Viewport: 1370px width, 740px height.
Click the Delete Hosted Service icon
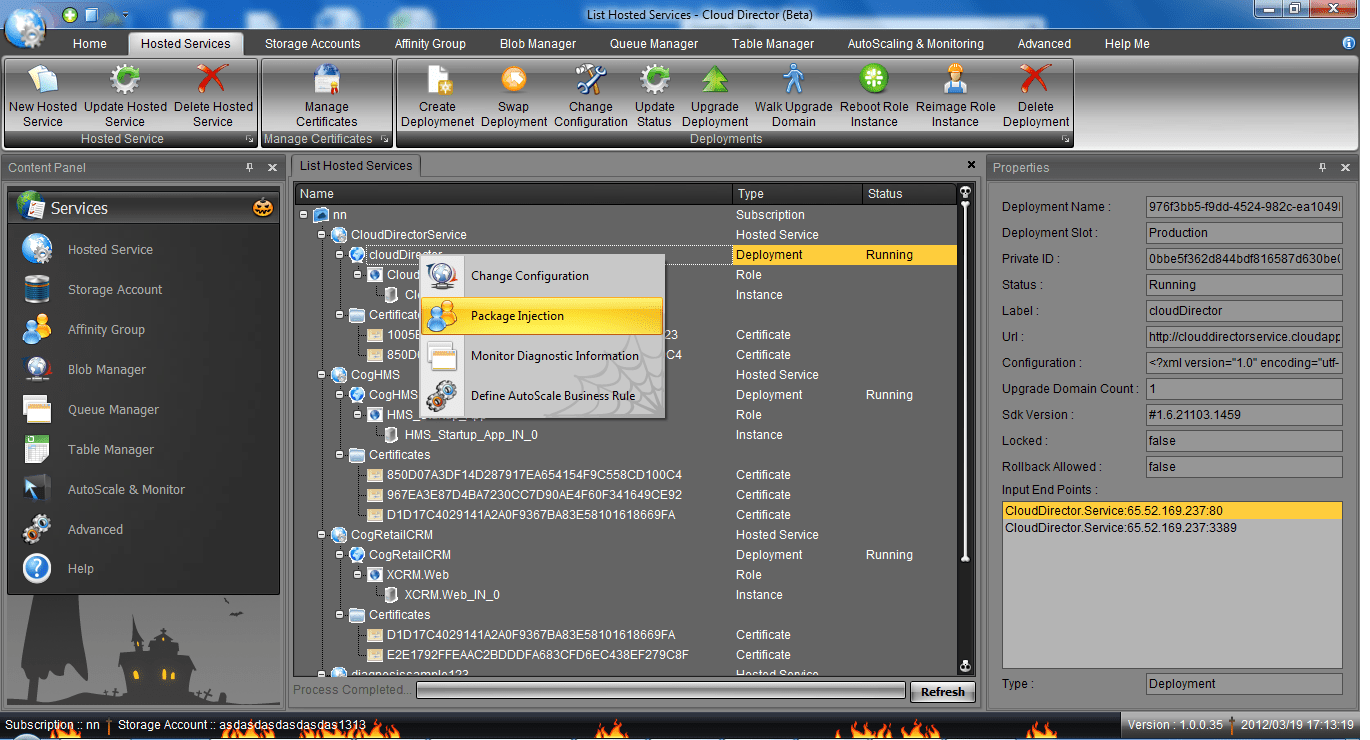(x=213, y=80)
